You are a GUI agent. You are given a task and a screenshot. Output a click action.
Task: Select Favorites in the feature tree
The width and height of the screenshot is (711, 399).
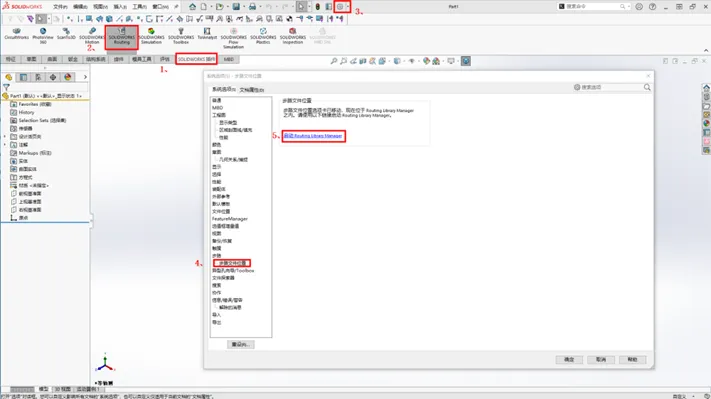click(35, 104)
